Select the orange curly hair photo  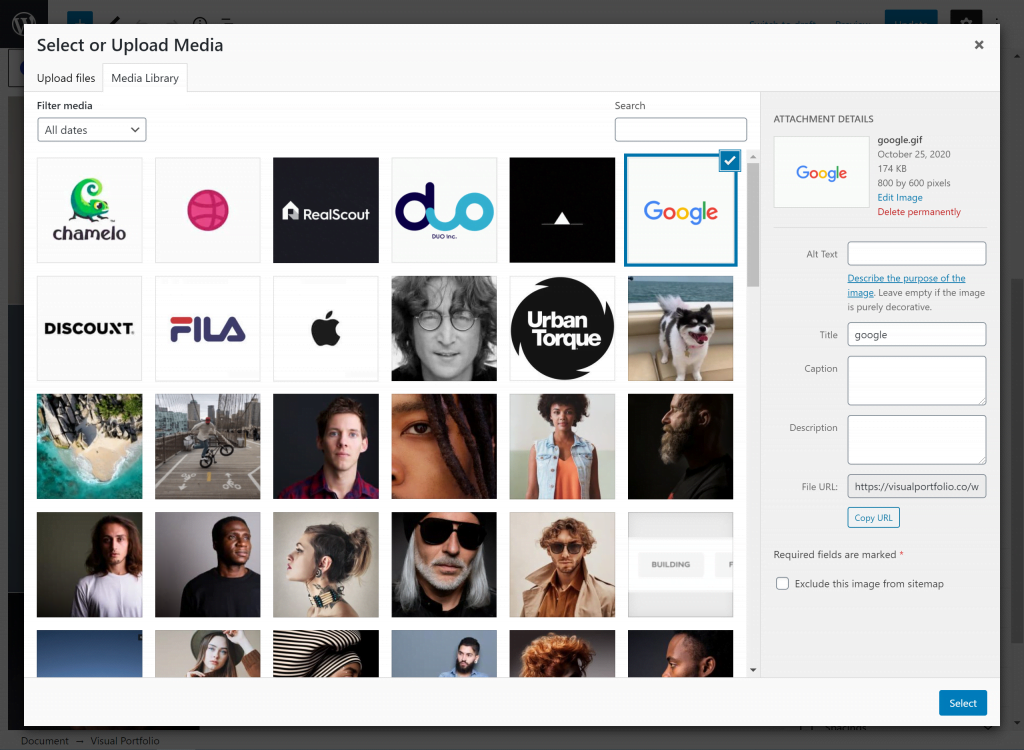coord(562,654)
